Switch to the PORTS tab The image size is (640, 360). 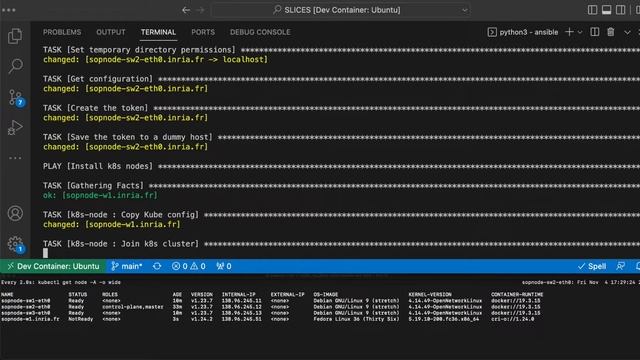pyautogui.click(x=203, y=32)
